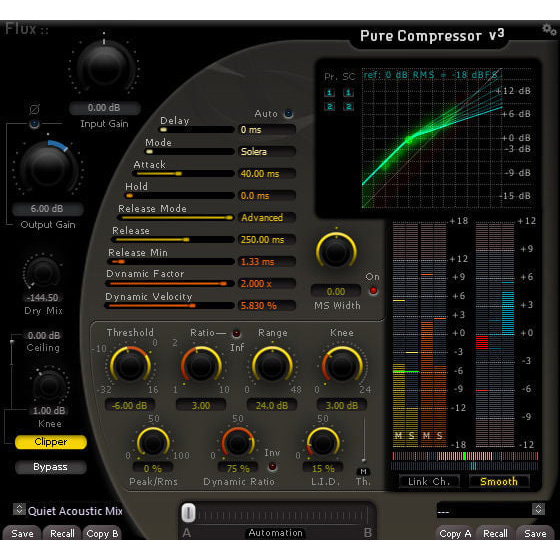This screenshot has height=560, width=560.
Task: Click the Ceiling vertical slider
Action: pos(12,371)
